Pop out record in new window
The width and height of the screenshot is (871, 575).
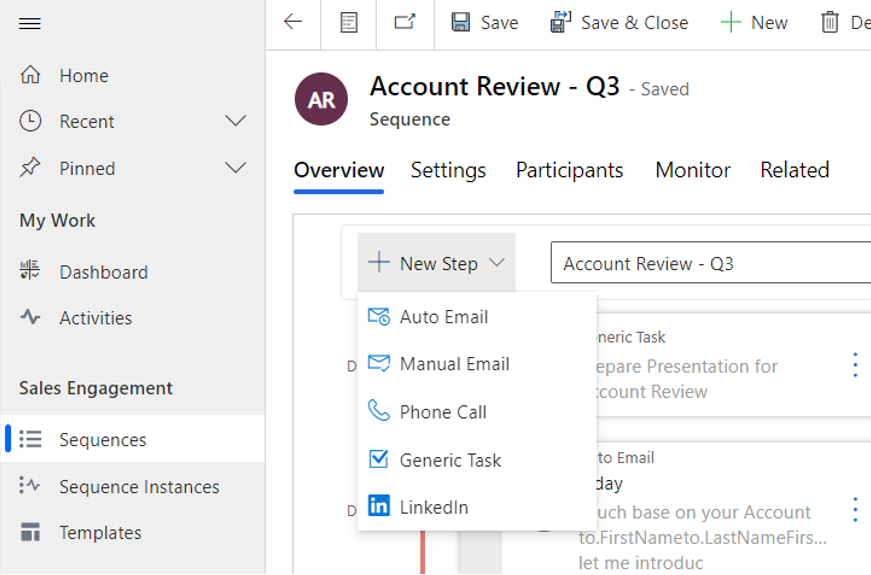(405, 22)
